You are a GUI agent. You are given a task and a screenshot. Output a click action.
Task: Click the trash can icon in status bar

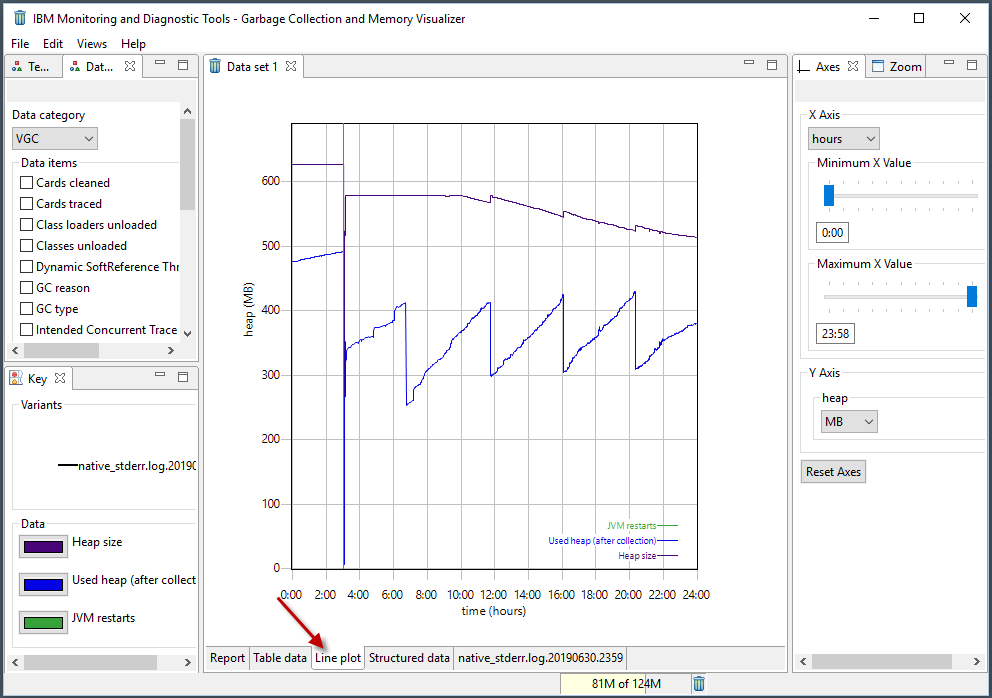698,683
